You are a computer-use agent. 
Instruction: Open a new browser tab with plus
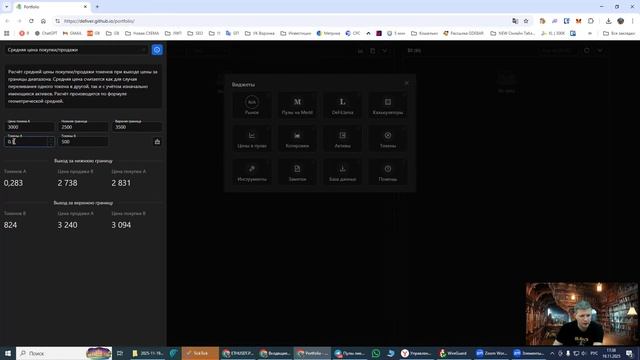coord(97,7)
